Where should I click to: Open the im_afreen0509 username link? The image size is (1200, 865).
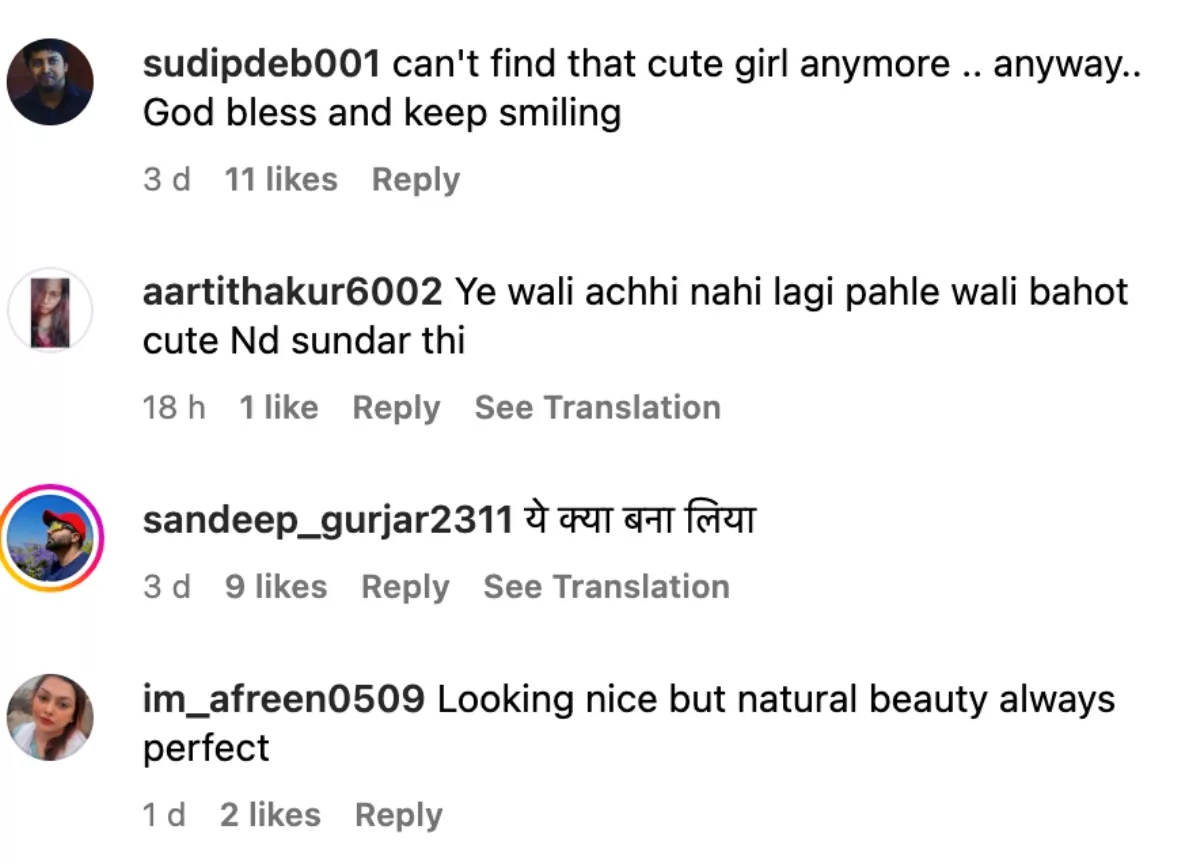[284, 699]
